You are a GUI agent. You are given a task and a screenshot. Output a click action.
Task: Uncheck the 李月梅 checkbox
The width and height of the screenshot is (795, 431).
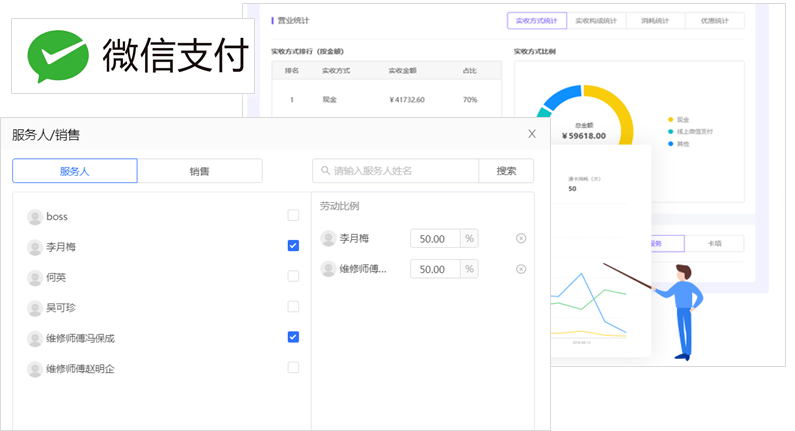point(293,246)
